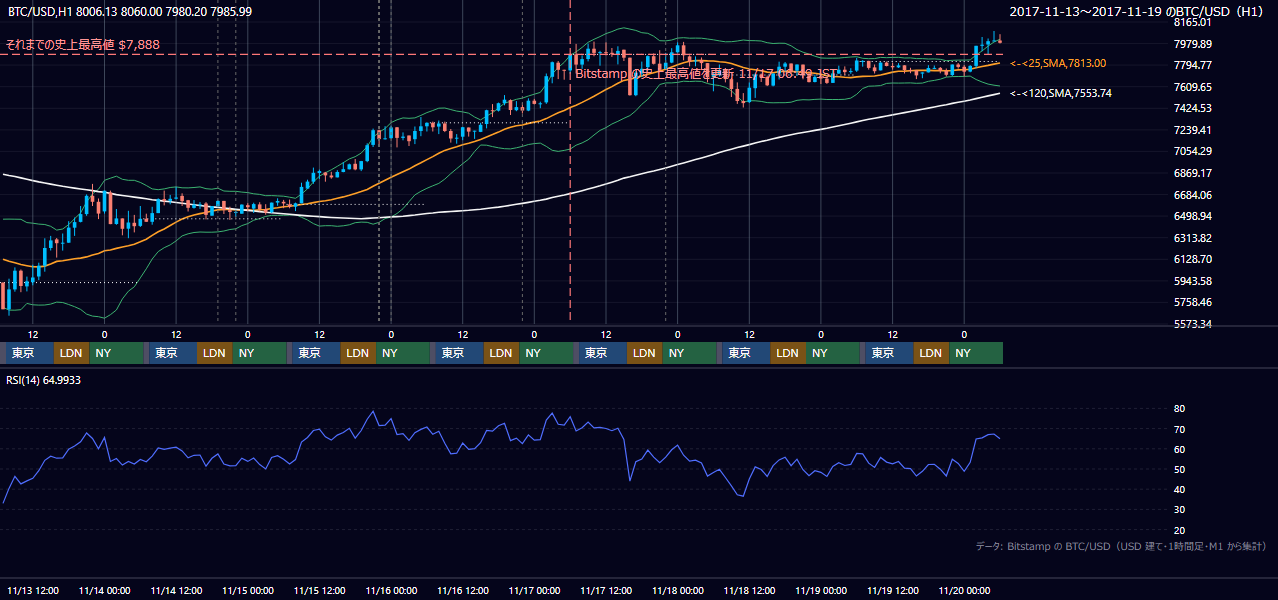Viewport: 1278px width, 600px height.
Task: Click the <-<25,SMA,7813.00 label
Action: [1058, 63]
